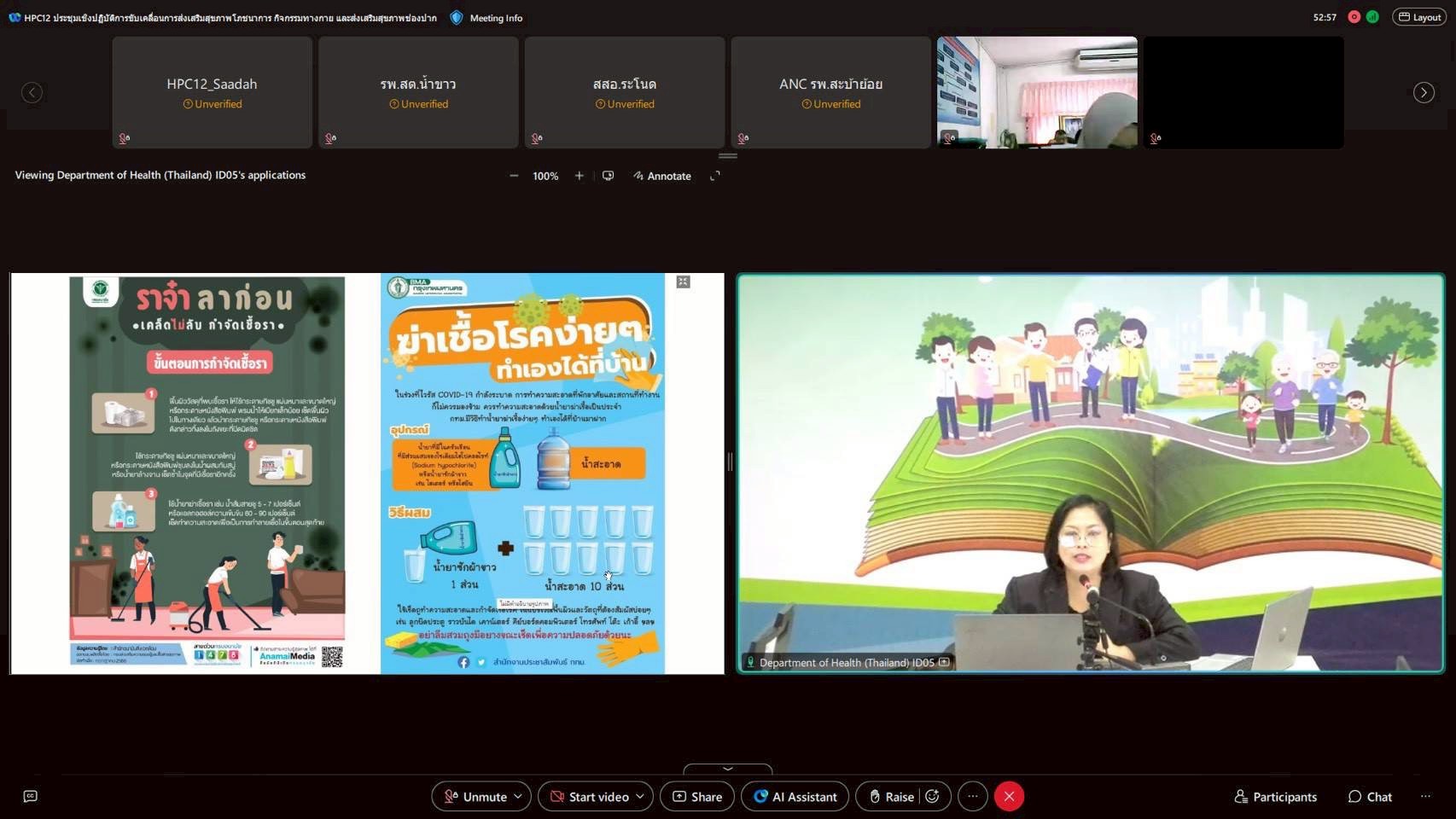
Task: Click the reactions smiley icon
Action: (933, 796)
